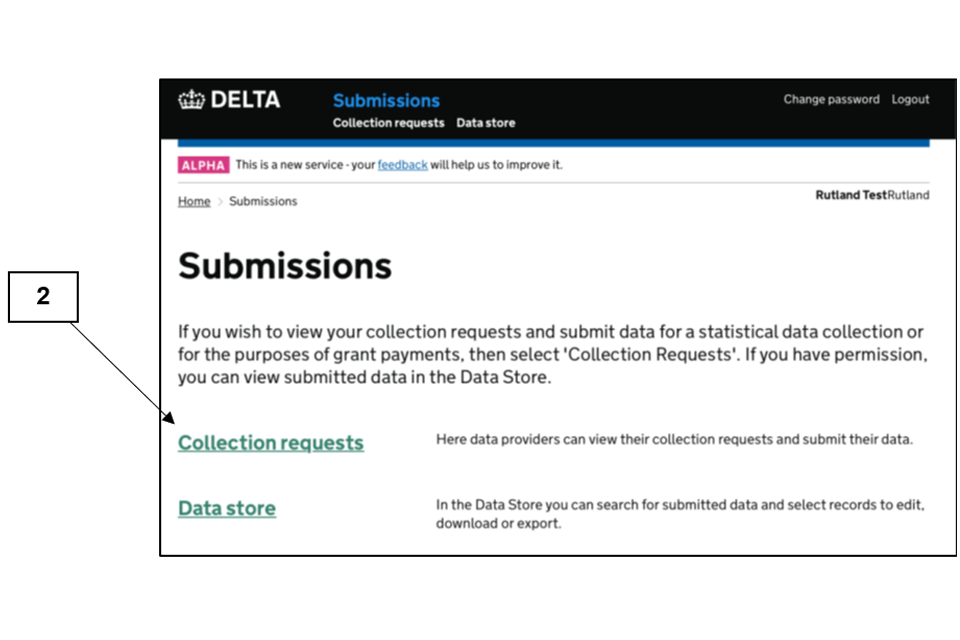Click the introductory paragraph under the Submissions heading

[x=550, y=355]
